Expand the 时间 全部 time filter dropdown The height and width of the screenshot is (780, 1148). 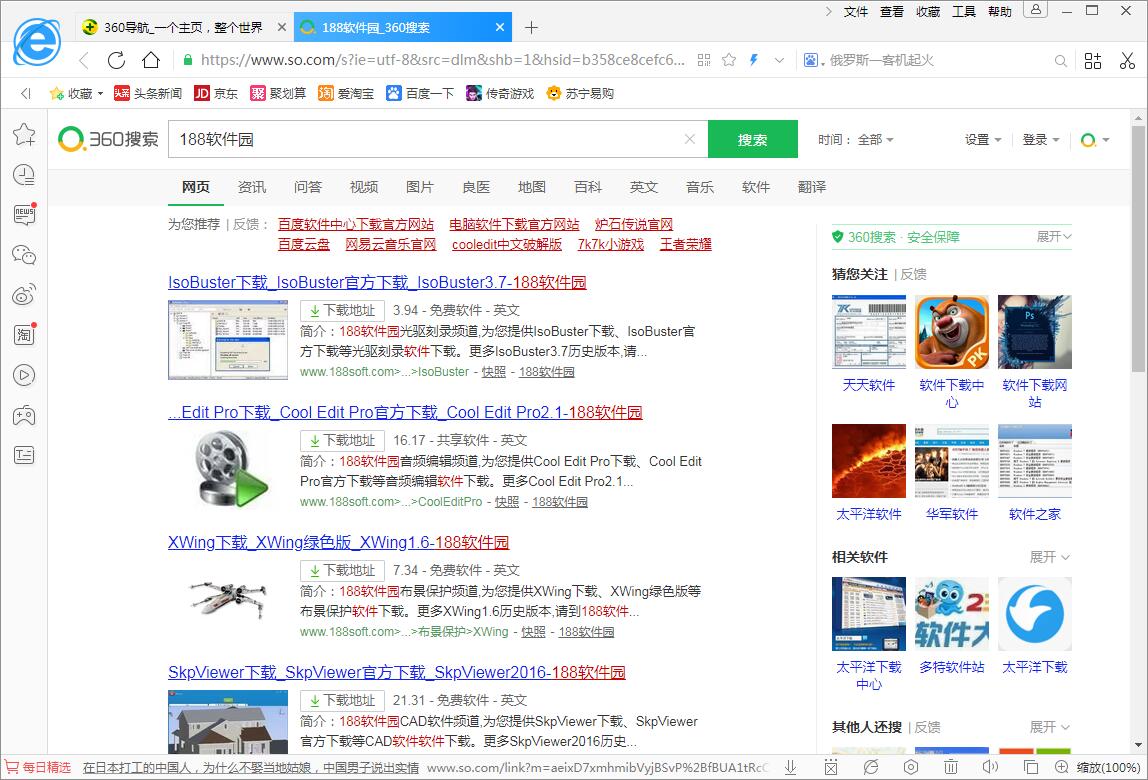coord(856,140)
